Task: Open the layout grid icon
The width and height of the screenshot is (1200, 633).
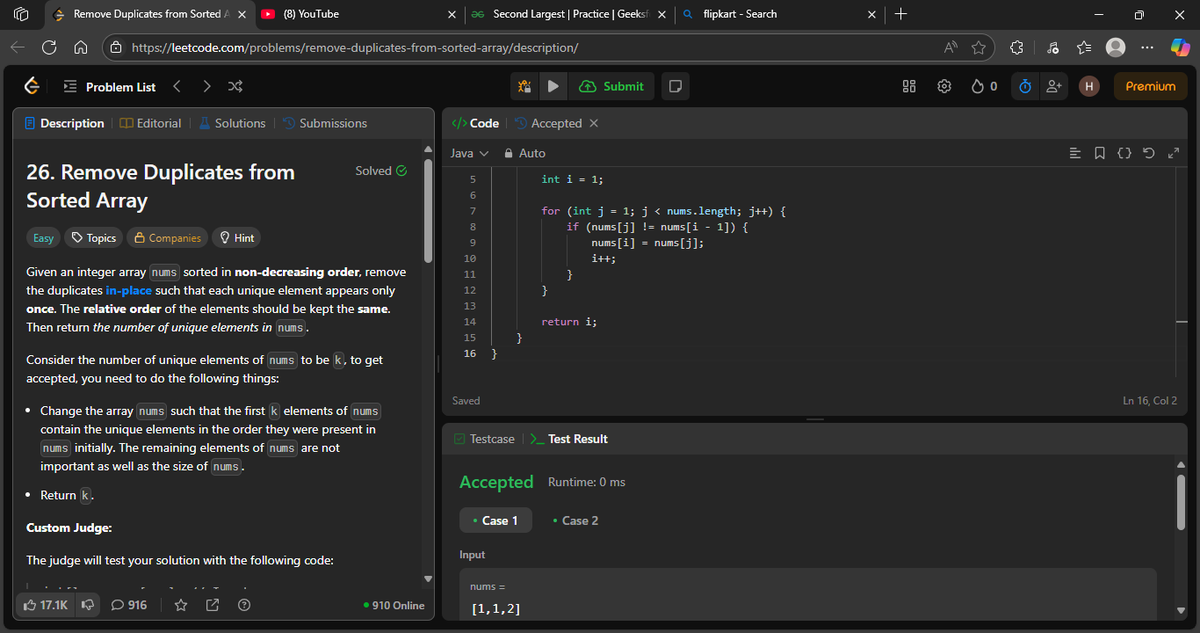Action: coord(910,87)
